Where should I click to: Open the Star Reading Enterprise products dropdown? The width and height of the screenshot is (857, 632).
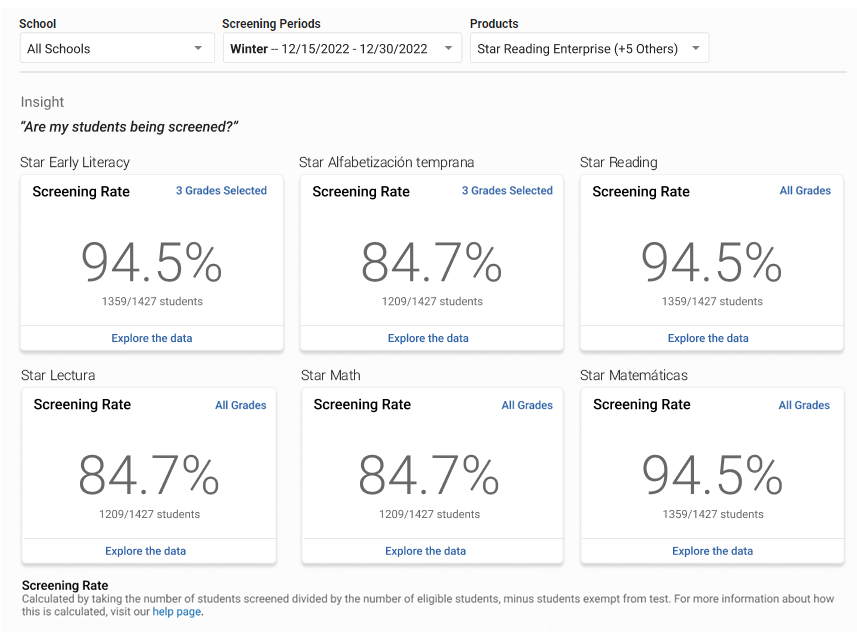coord(580,47)
